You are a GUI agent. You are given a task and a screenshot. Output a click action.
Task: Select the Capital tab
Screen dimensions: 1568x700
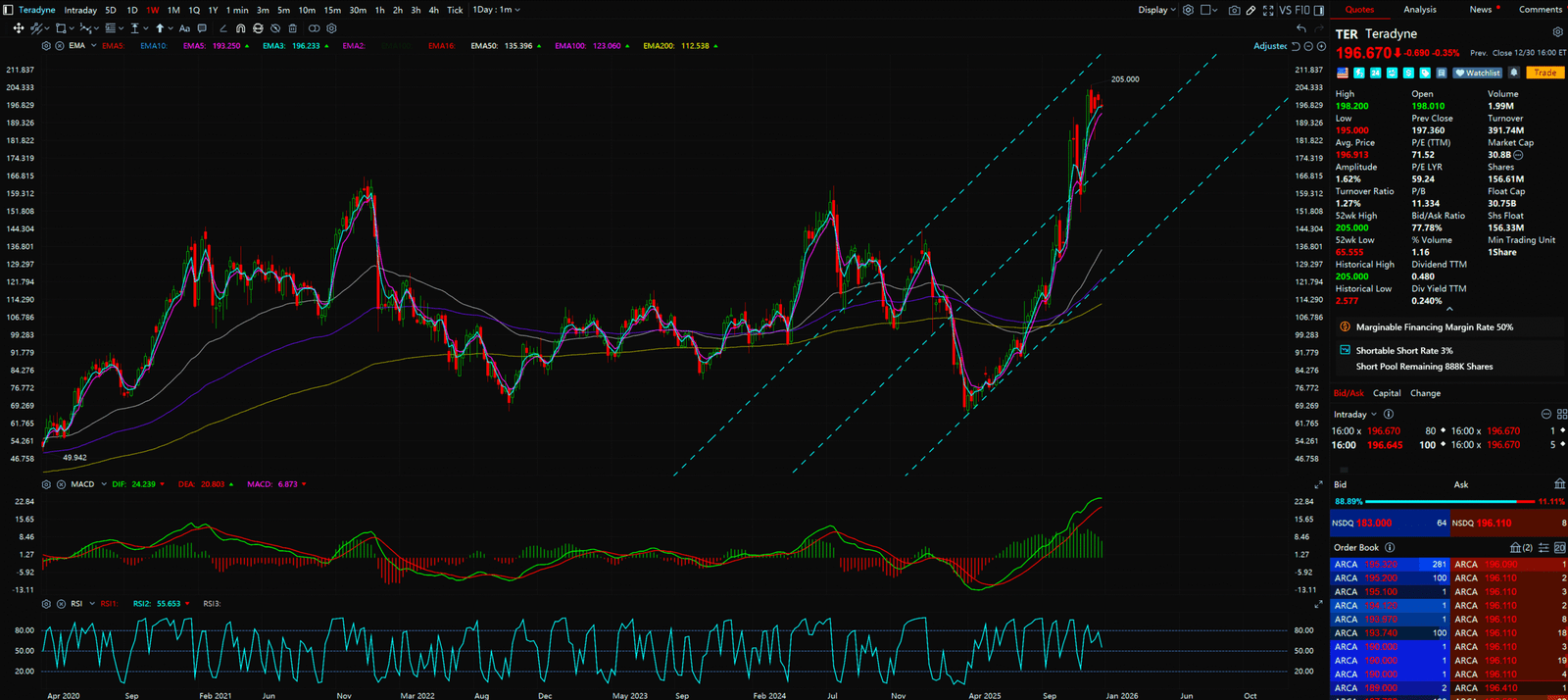[x=1387, y=393]
